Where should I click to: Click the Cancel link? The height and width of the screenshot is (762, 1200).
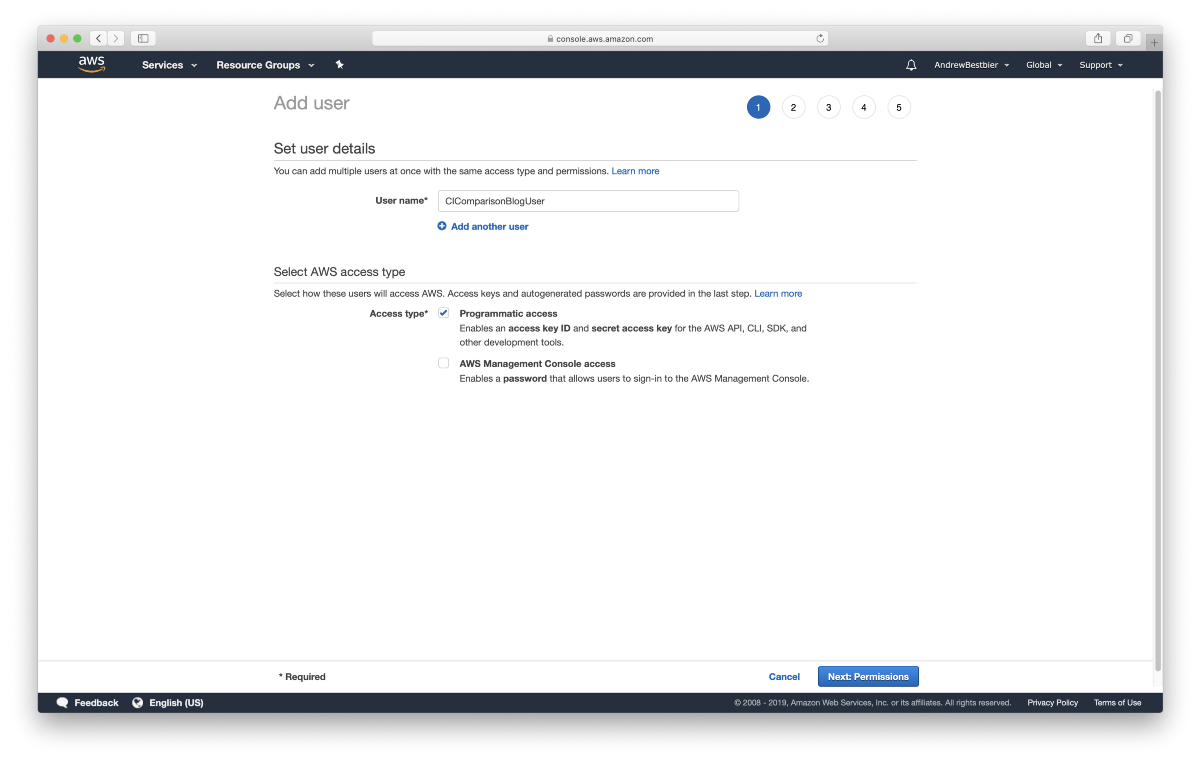point(784,677)
